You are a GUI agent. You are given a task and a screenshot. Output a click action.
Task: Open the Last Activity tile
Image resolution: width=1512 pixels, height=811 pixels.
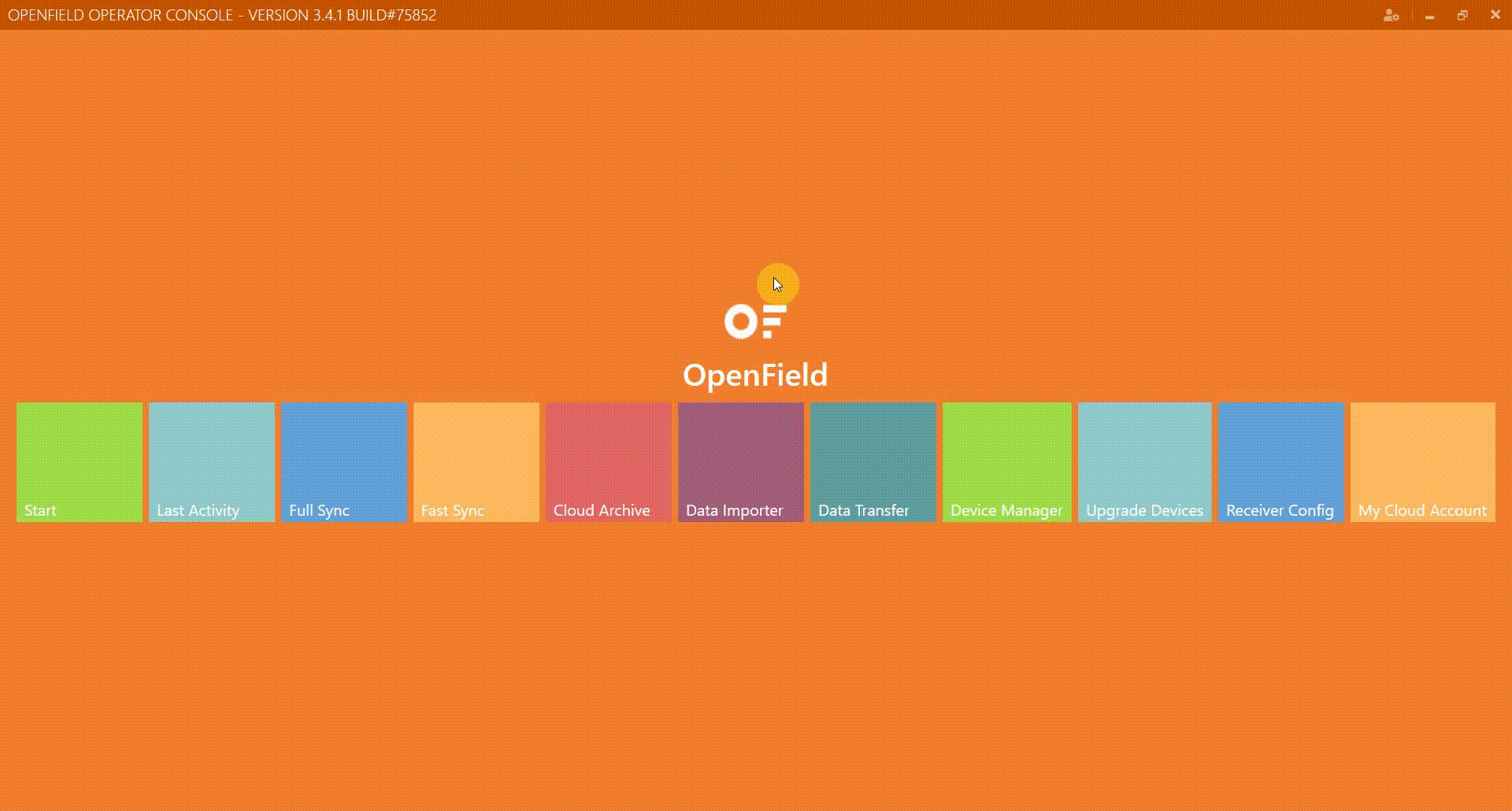212,462
